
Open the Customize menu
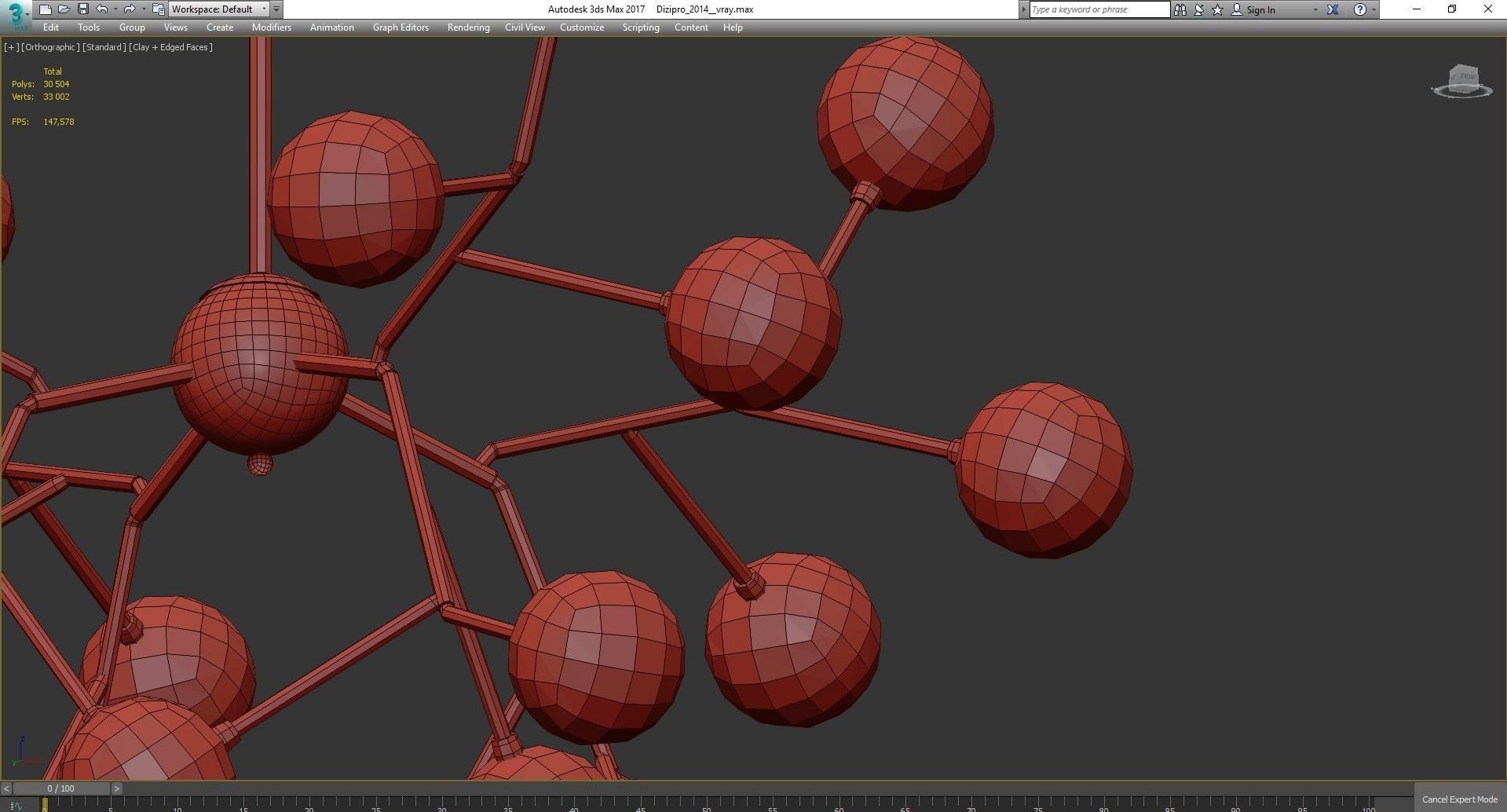582,27
